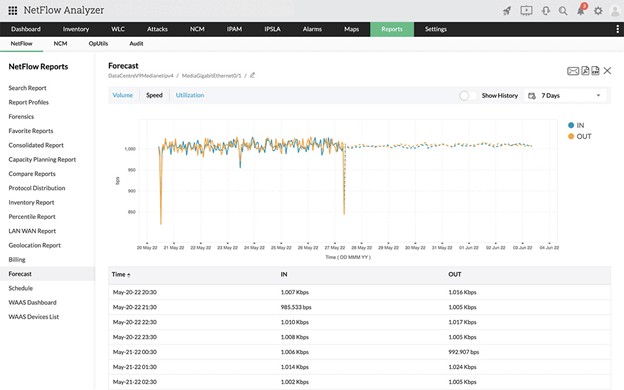Open the settings gear icon
624x390 pixels.
[598, 11]
